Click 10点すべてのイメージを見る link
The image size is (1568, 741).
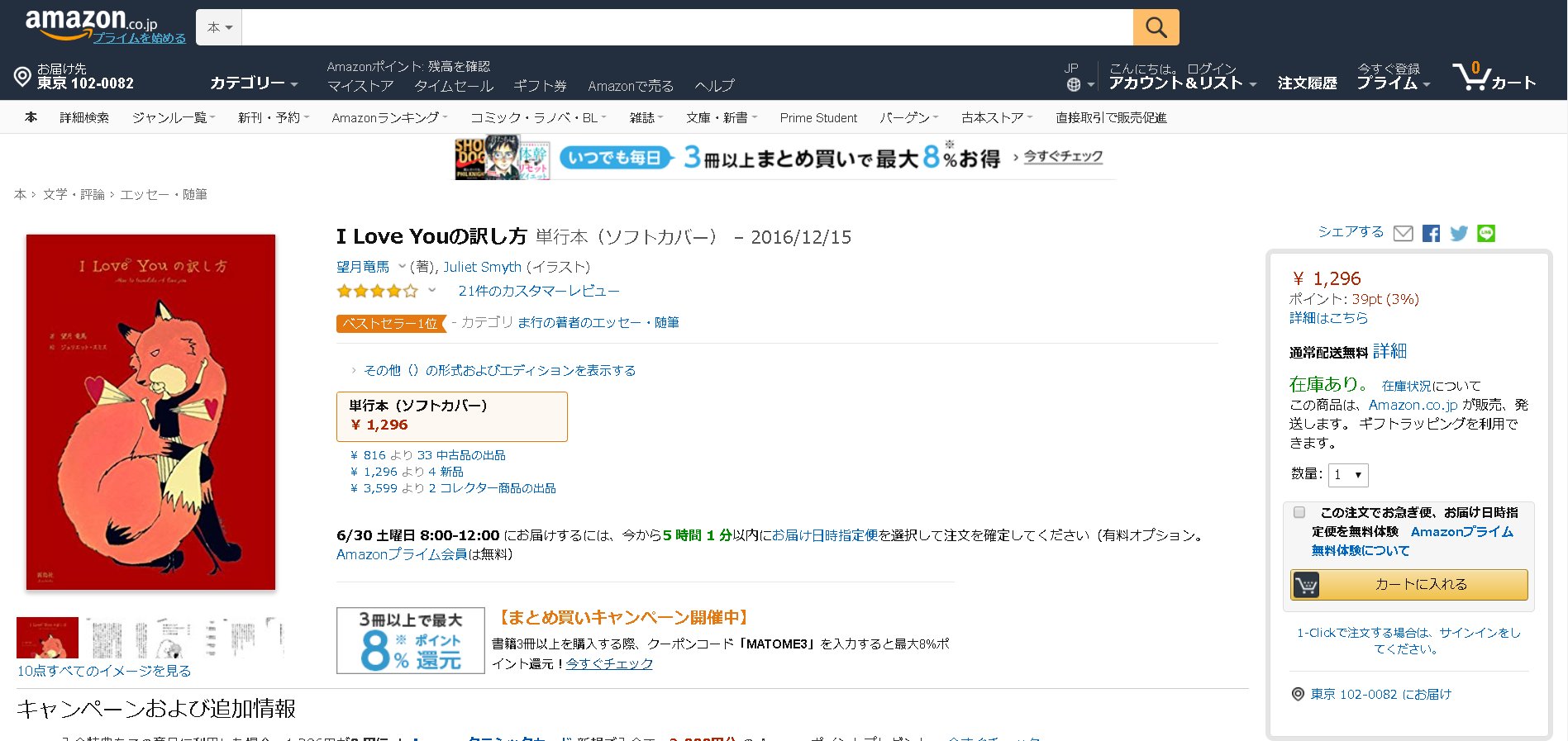point(104,671)
